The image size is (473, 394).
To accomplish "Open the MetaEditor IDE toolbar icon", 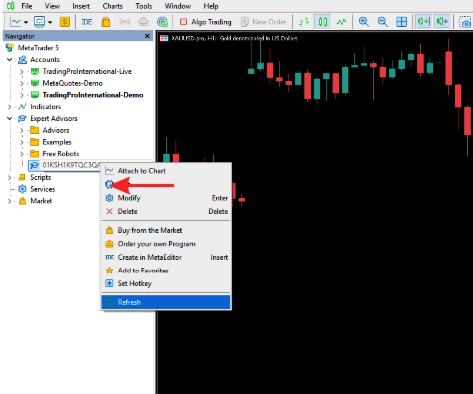I will click(x=87, y=22).
